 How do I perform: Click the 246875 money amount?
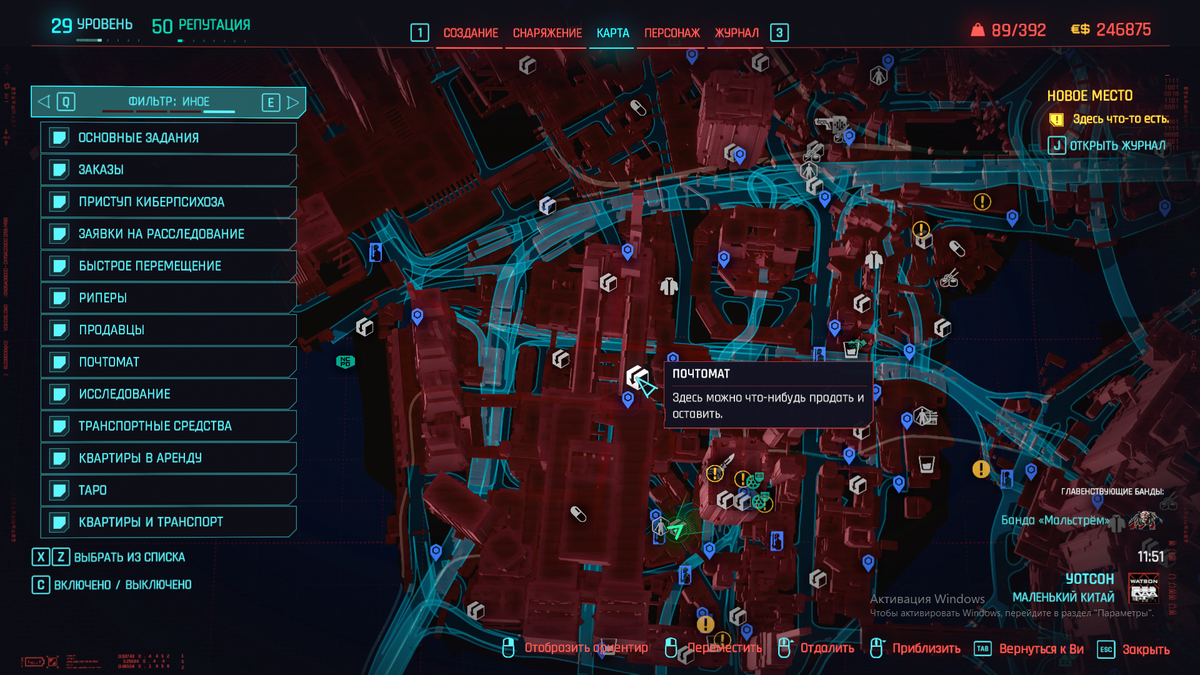1124,30
